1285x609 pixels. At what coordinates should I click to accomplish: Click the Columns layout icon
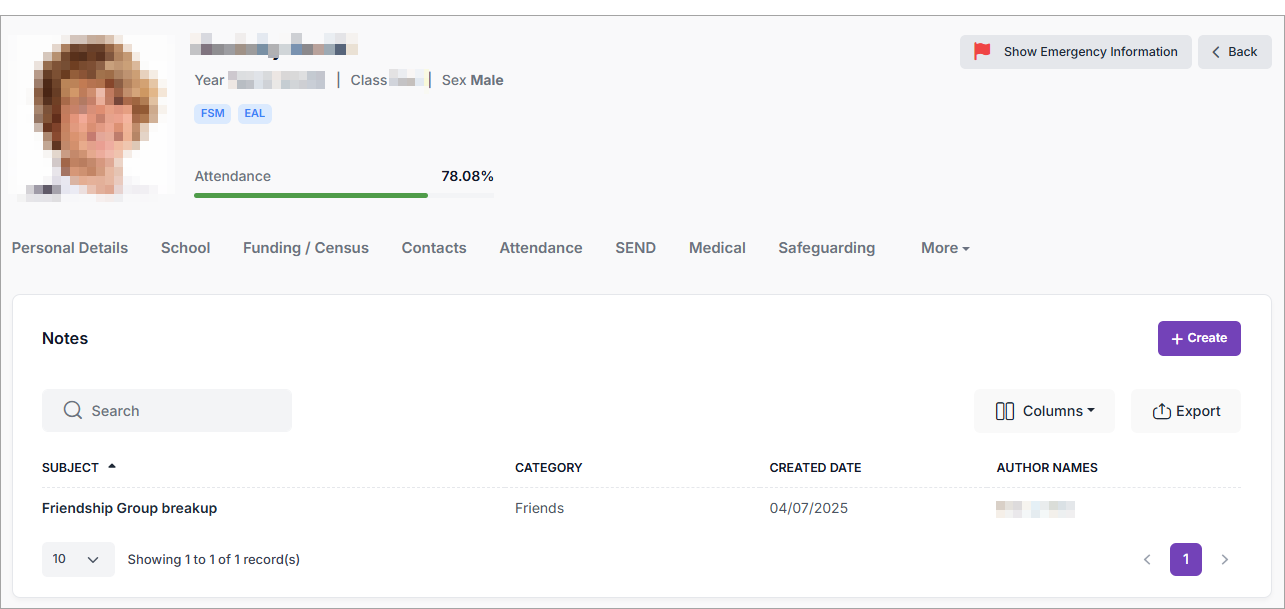coord(1005,411)
